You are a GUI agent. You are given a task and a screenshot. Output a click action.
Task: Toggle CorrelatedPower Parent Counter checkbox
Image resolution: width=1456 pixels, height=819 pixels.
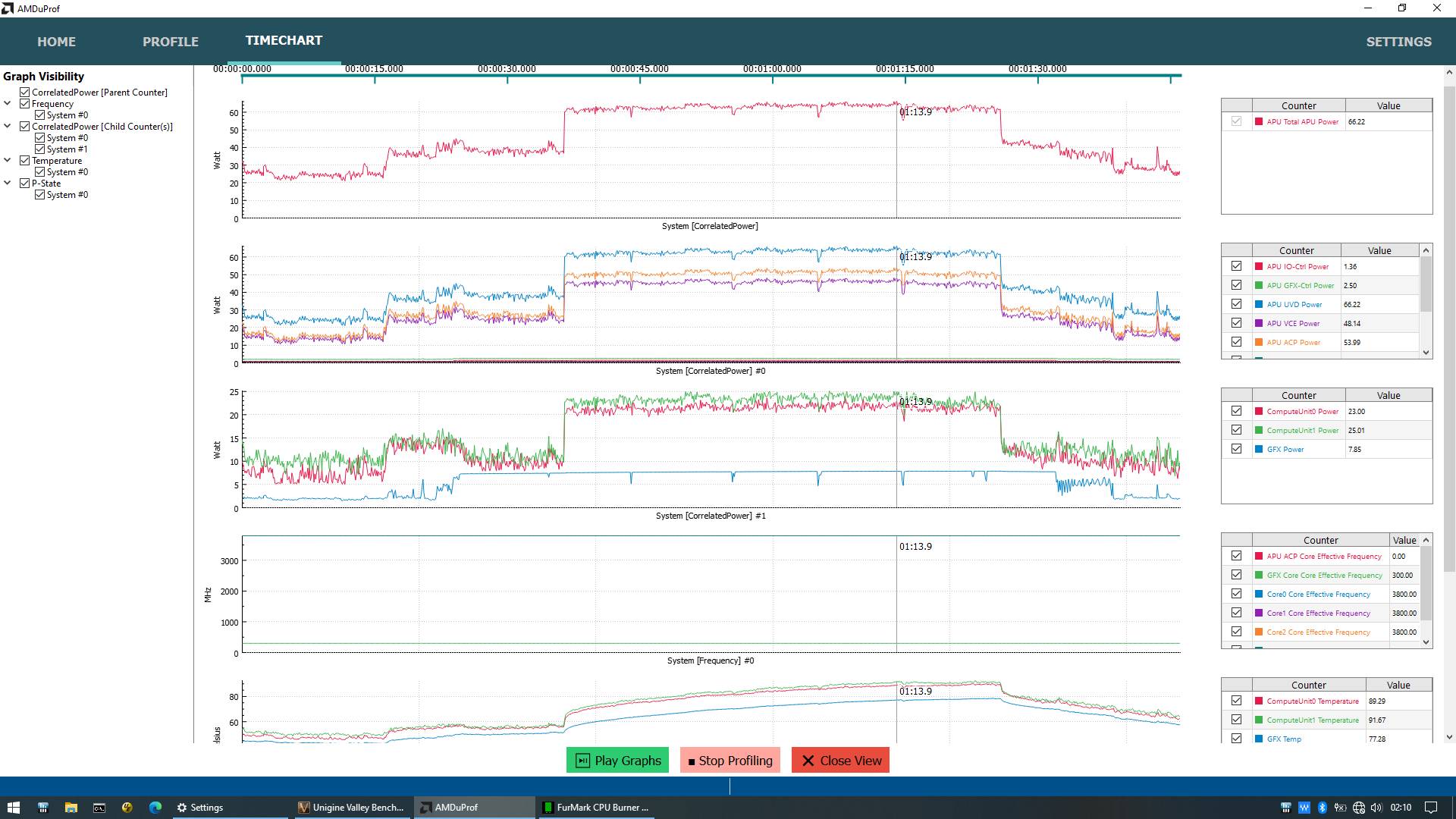(25, 93)
